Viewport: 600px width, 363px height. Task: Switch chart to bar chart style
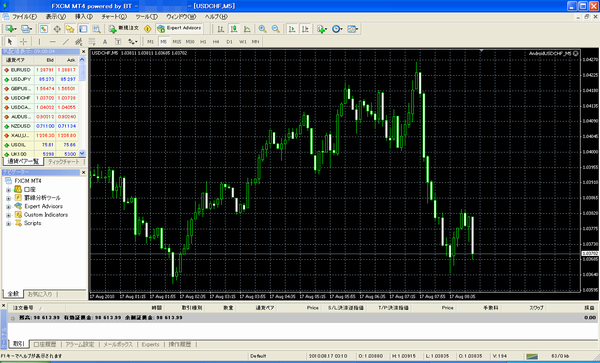221,29
